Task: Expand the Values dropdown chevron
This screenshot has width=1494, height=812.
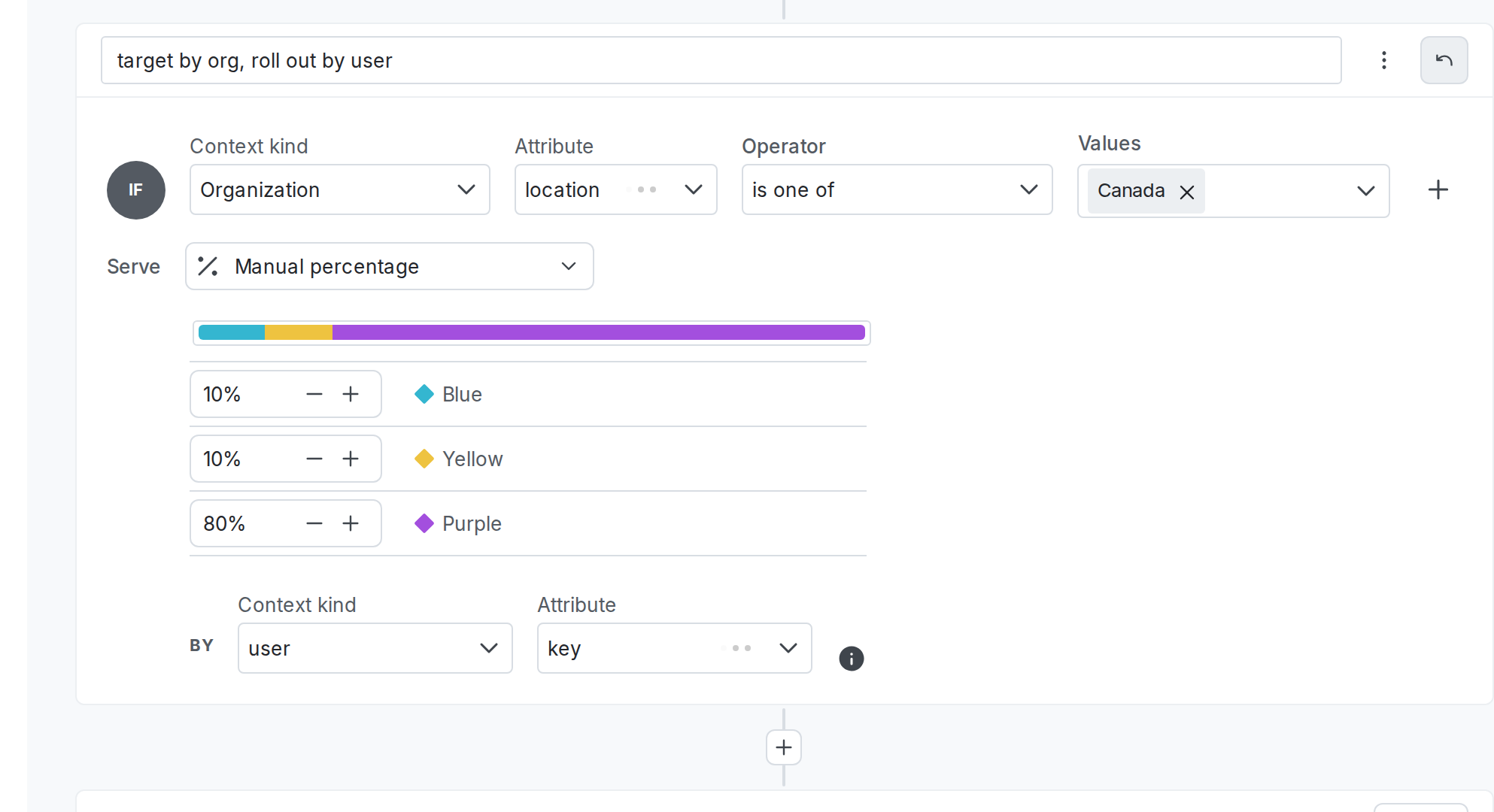Action: [1365, 191]
